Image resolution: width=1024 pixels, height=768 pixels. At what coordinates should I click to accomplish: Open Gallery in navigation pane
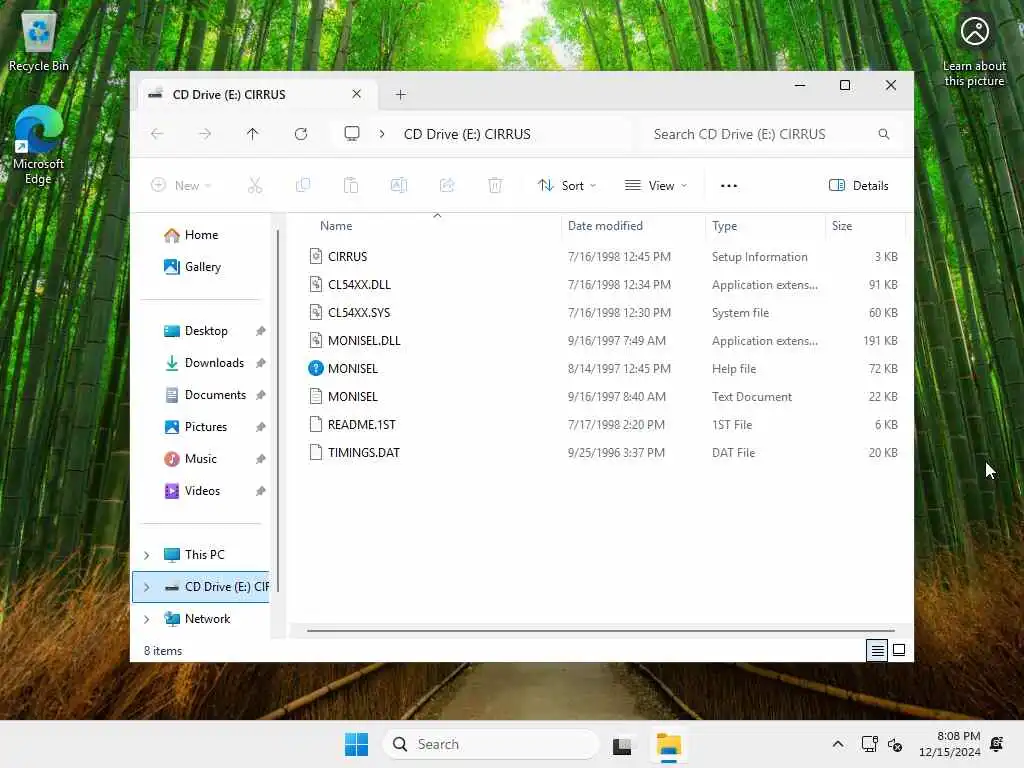pyautogui.click(x=202, y=266)
